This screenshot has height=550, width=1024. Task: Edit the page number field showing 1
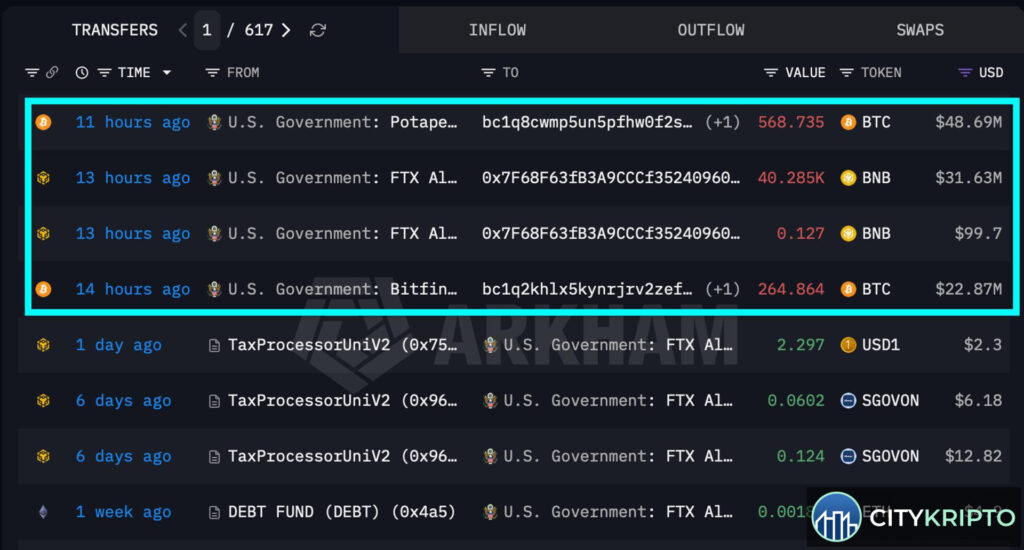coord(206,30)
